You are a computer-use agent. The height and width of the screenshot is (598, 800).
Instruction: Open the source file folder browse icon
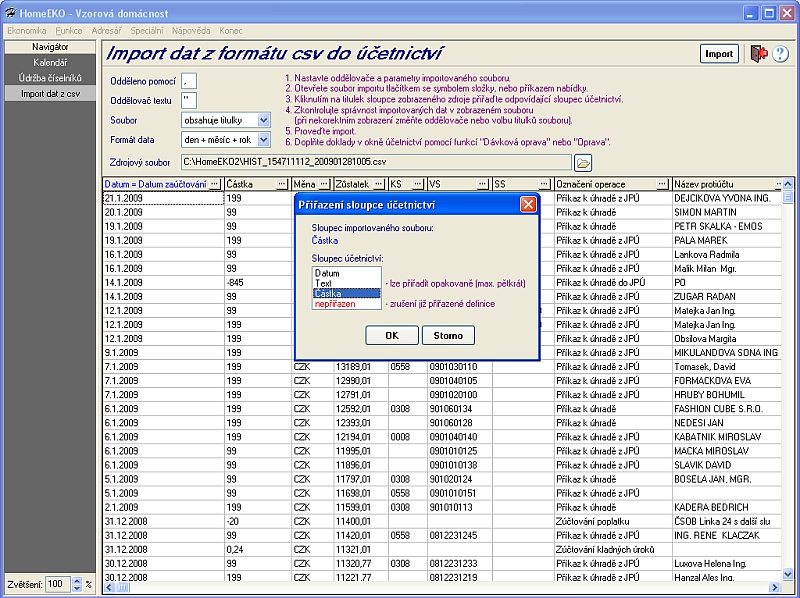pos(583,162)
